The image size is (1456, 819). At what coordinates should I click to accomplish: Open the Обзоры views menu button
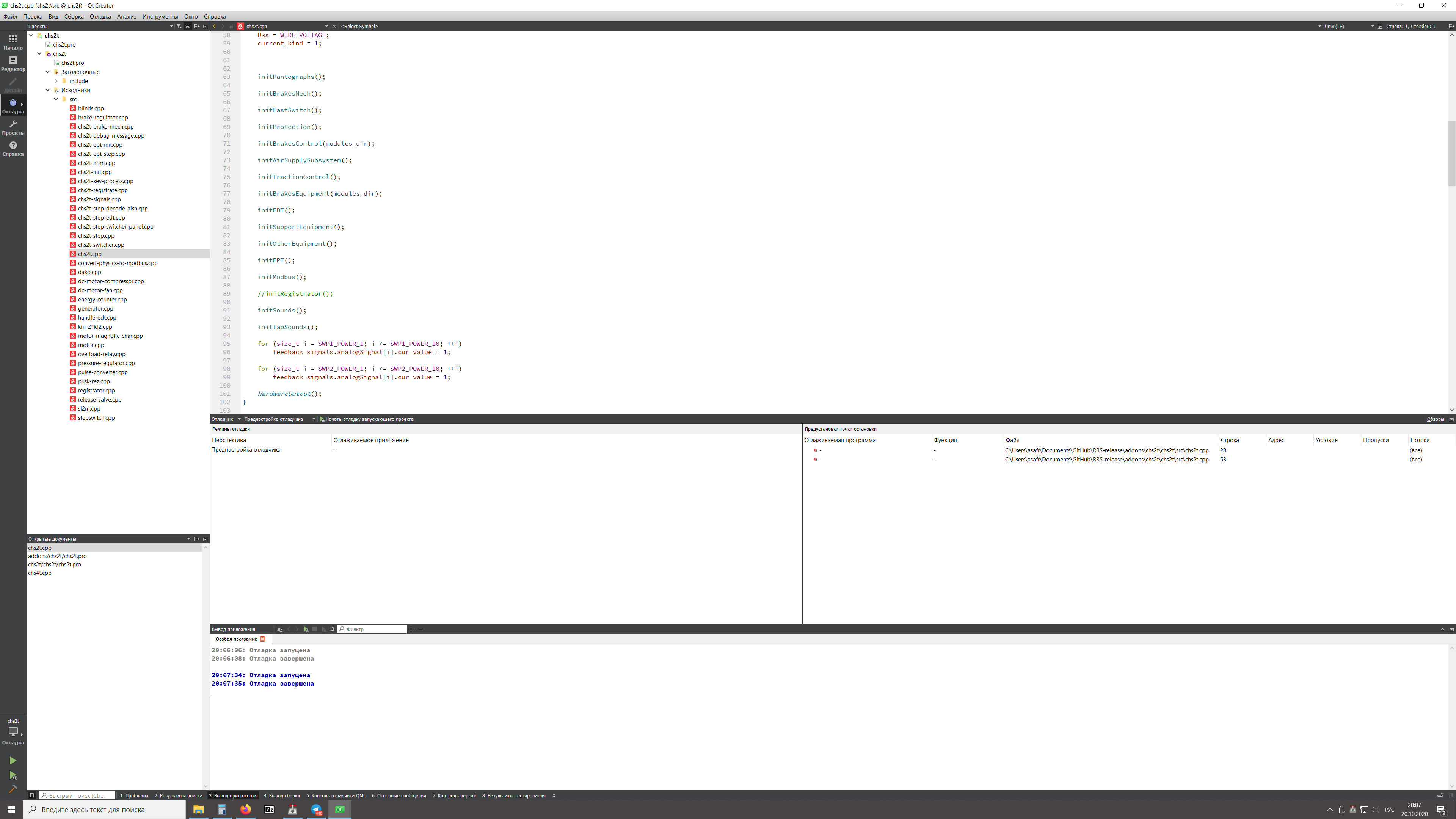pyautogui.click(x=1435, y=419)
